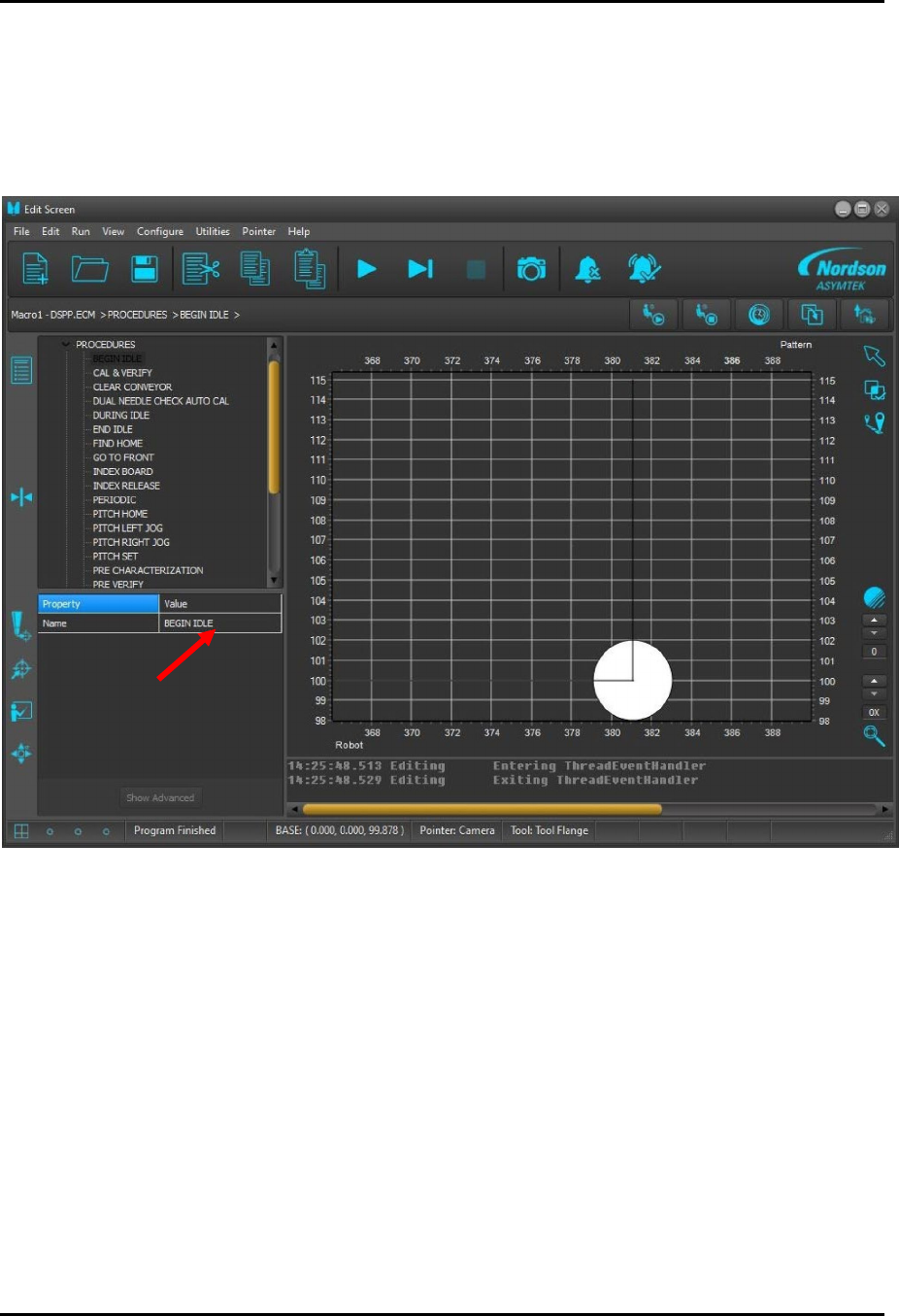The image size is (899, 1316).
Task: Select INDEX BOARD procedure
Action: pos(122,472)
